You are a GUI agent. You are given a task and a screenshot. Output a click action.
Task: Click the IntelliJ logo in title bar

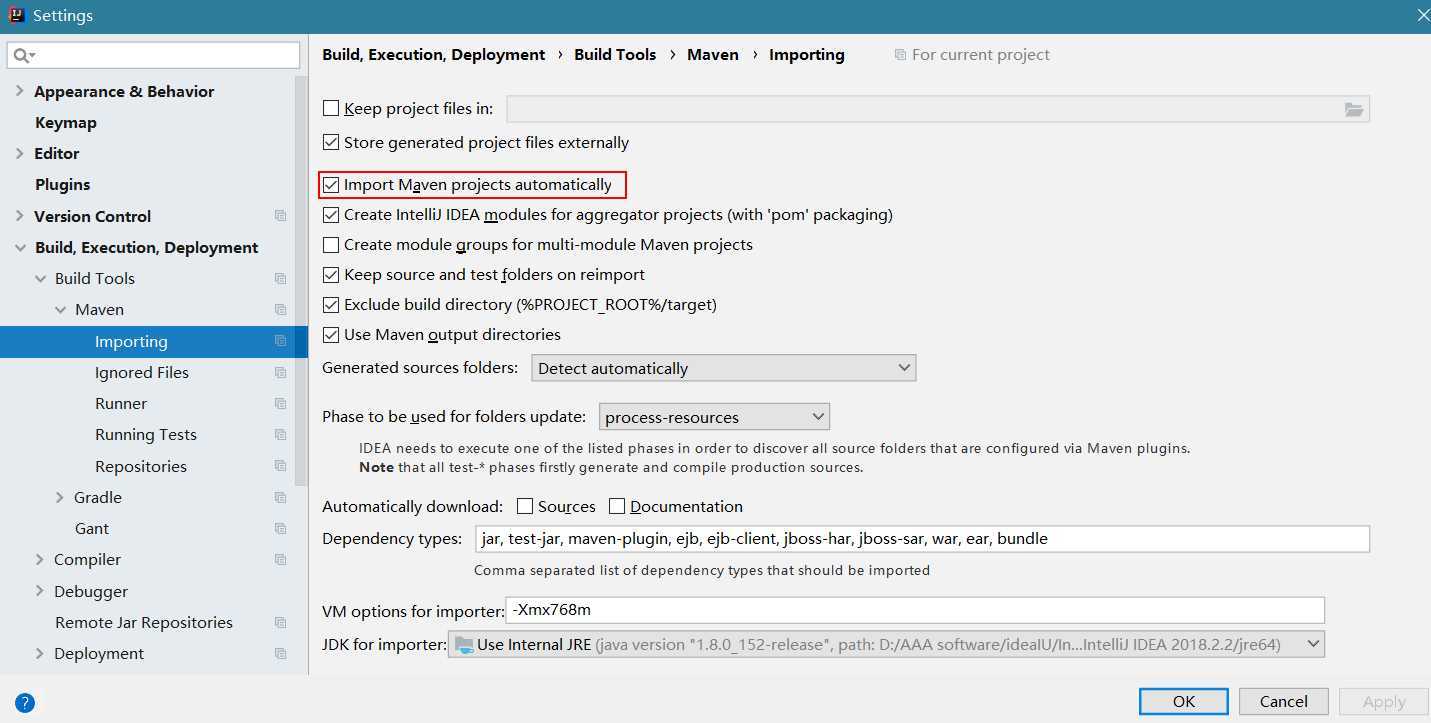pyautogui.click(x=15, y=15)
